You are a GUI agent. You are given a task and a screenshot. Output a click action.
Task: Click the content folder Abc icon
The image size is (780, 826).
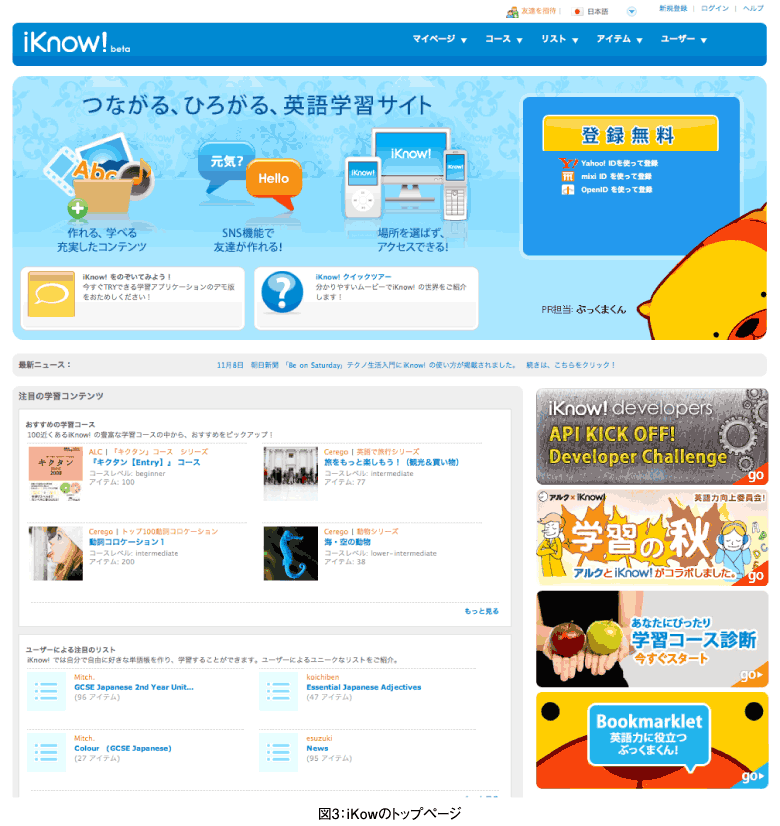[x=98, y=176]
